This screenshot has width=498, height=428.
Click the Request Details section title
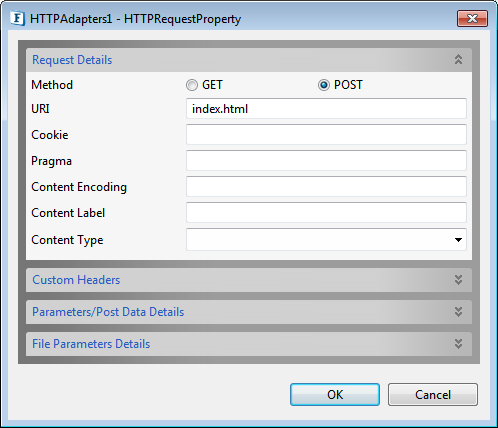pyautogui.click(x=72, y=60)
